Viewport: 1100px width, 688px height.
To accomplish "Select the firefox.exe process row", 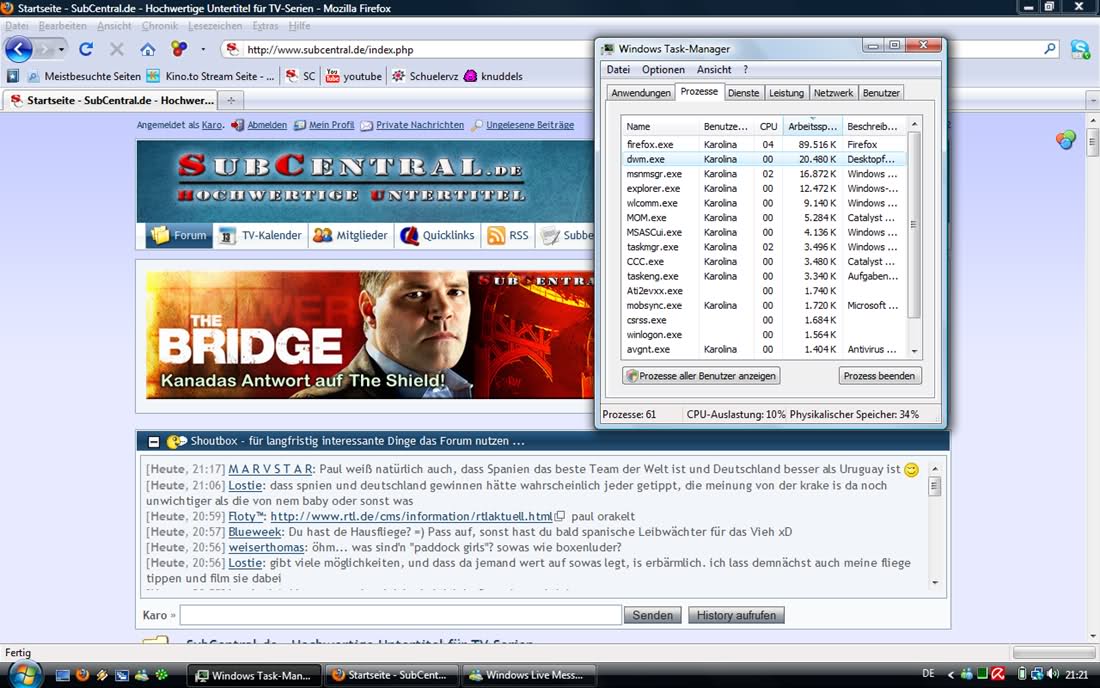I will pos(763,144).
